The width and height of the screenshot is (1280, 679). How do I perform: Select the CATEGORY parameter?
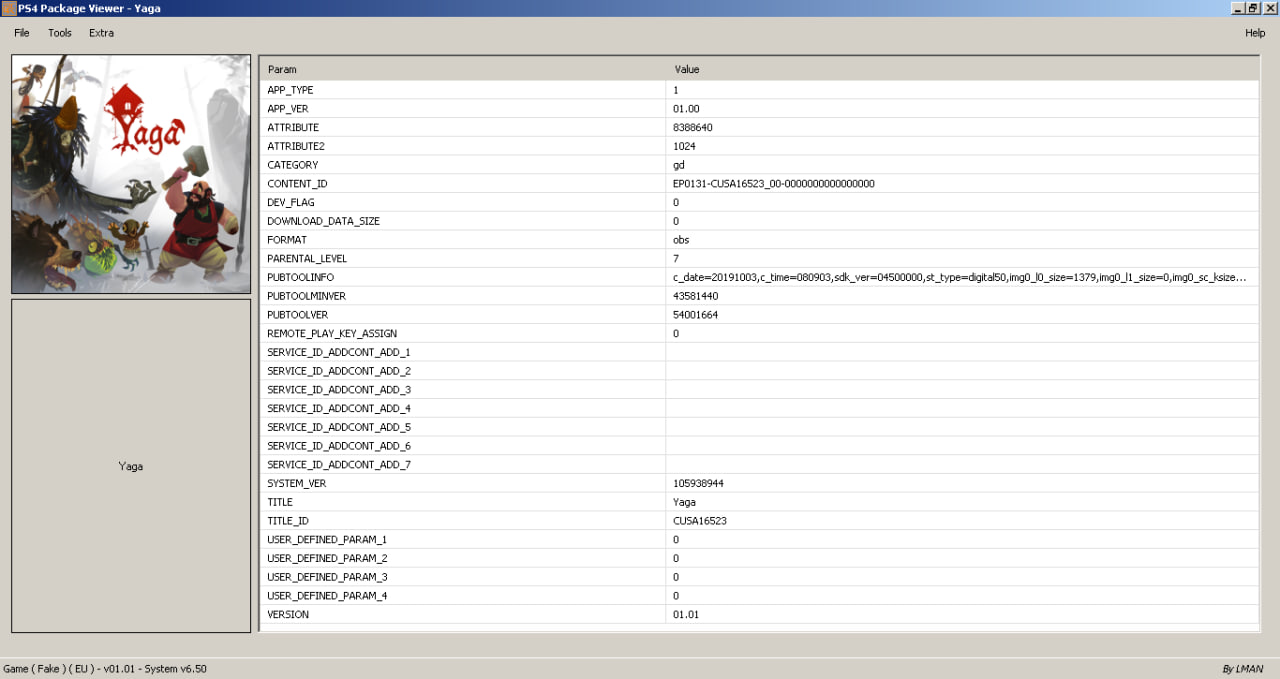tap(293, 165)
